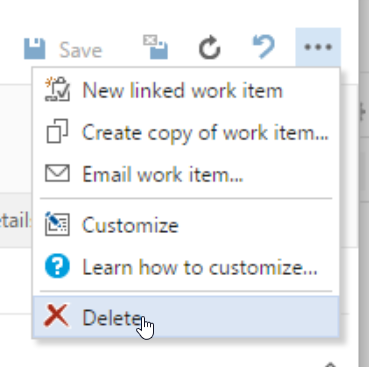Click the New linked work item icon
This screenshot has width=369, height=367.
pos(57,89)
